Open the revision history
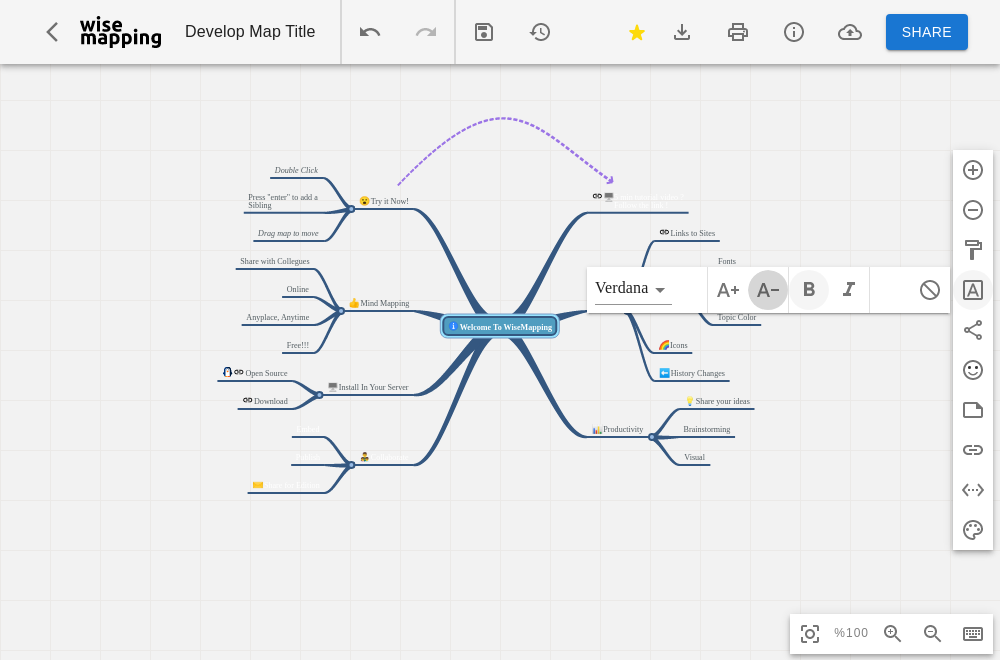 tap(540, 32)
